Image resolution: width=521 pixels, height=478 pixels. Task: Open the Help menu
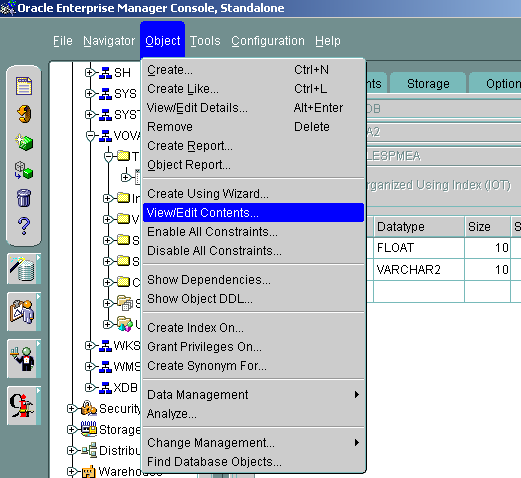(328, 41)
